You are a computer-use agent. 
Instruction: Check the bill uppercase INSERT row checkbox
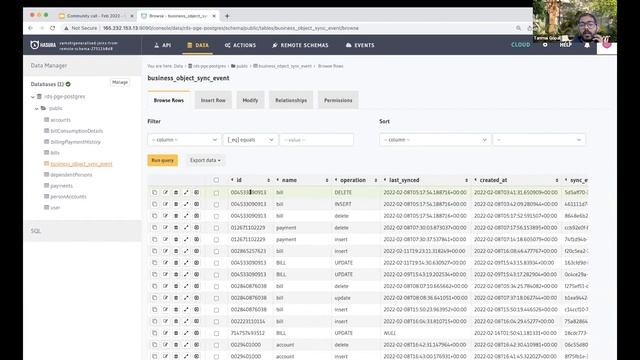[216, 204]
